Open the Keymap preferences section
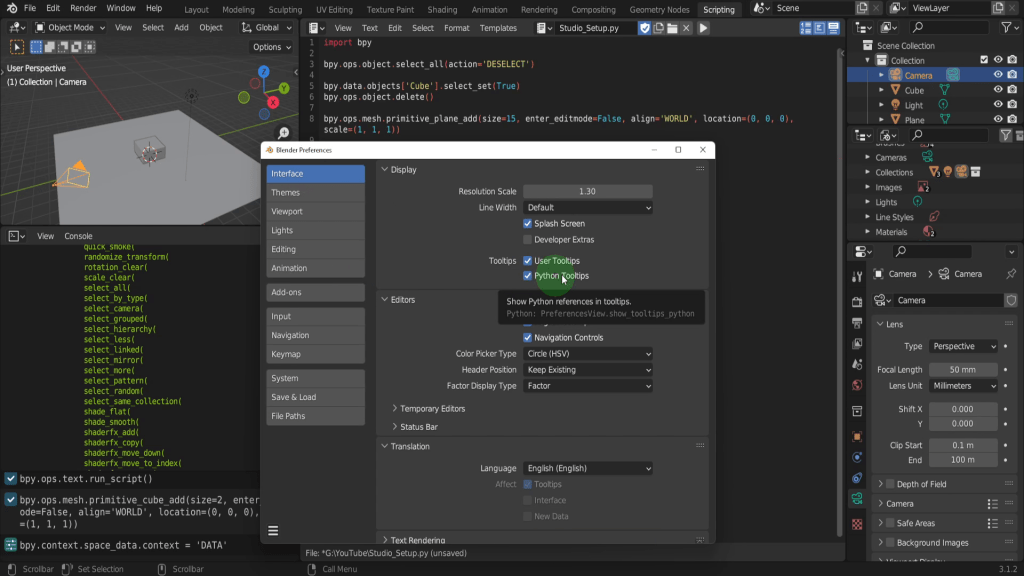The image size is (1024, 576). (x=315, y=354)
